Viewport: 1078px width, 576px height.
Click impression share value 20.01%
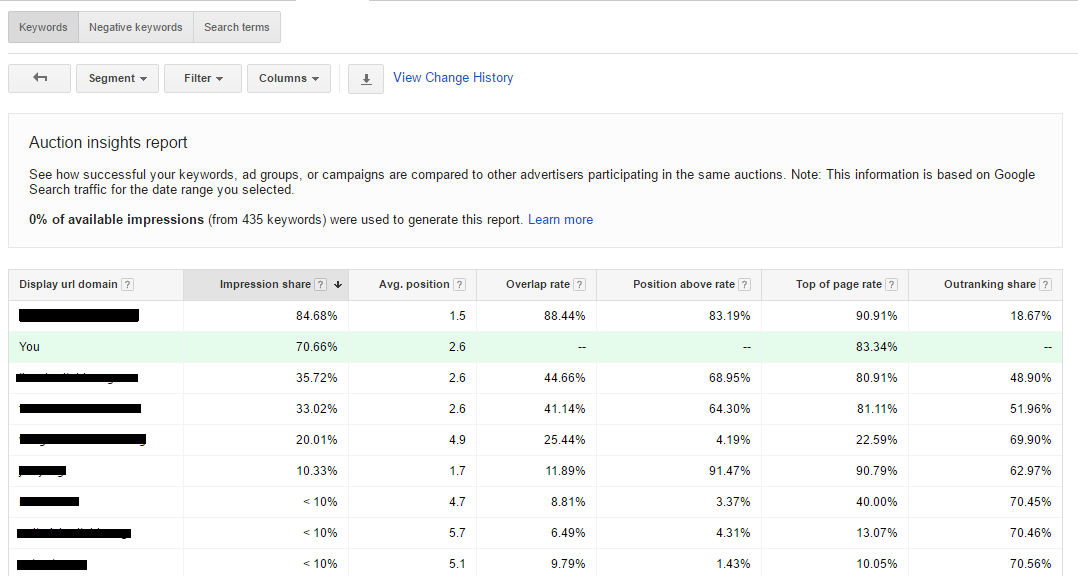316,440
